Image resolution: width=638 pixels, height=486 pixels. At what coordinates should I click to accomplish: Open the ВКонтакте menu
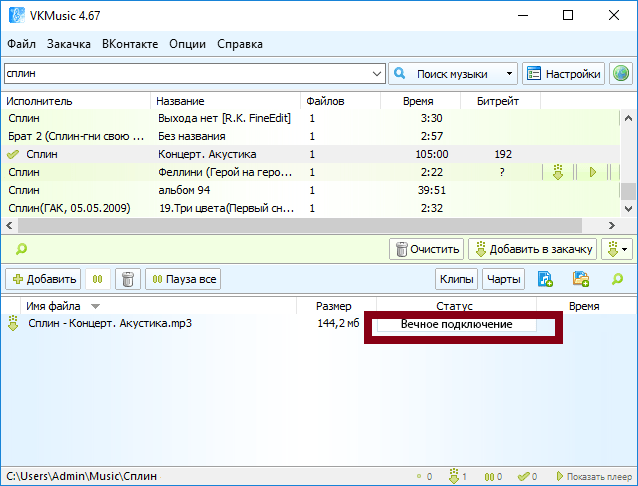[x=130, y=44]
